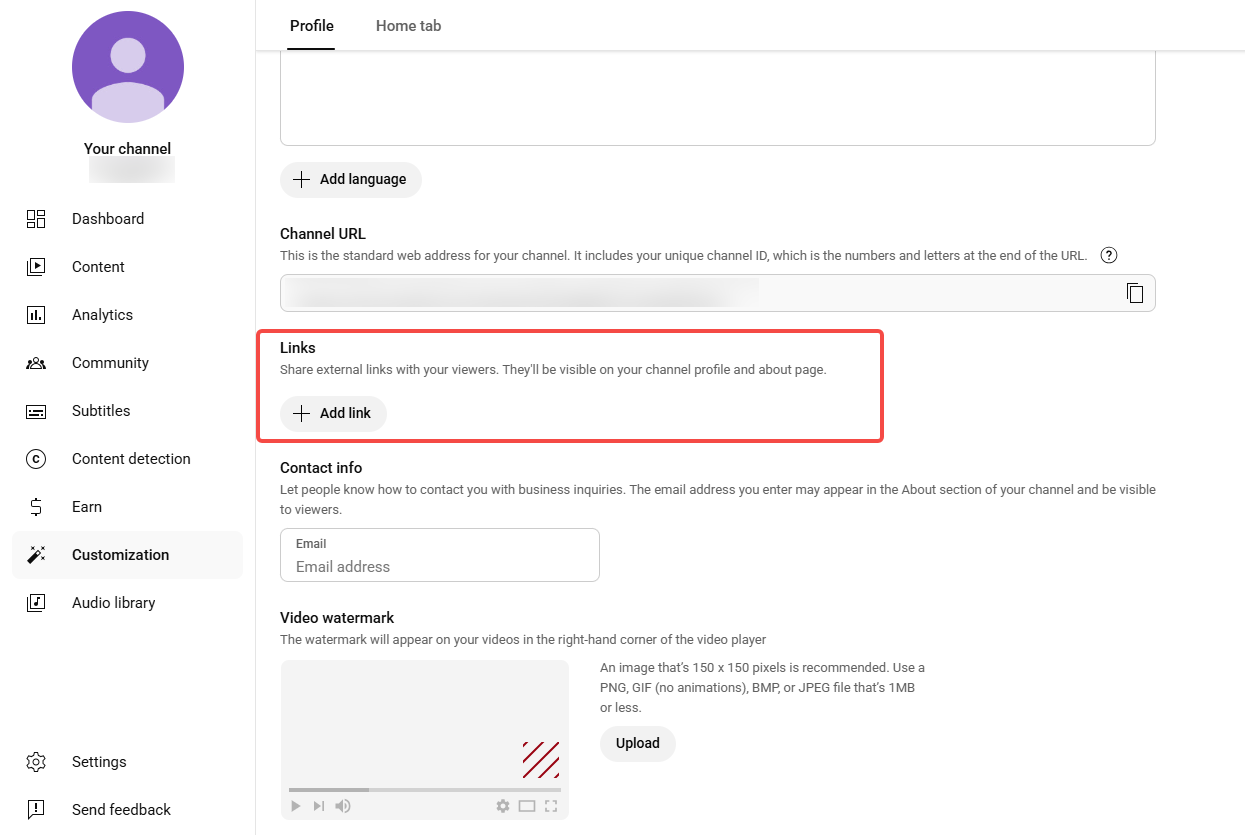
Task: Open Settings in the sidebar
Action: [x=99, y=762]
